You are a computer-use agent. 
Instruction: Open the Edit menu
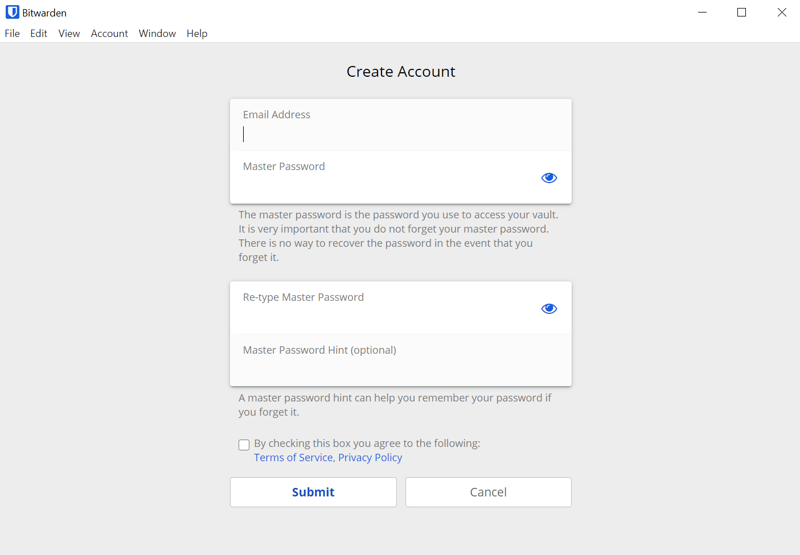pos(38,34)
